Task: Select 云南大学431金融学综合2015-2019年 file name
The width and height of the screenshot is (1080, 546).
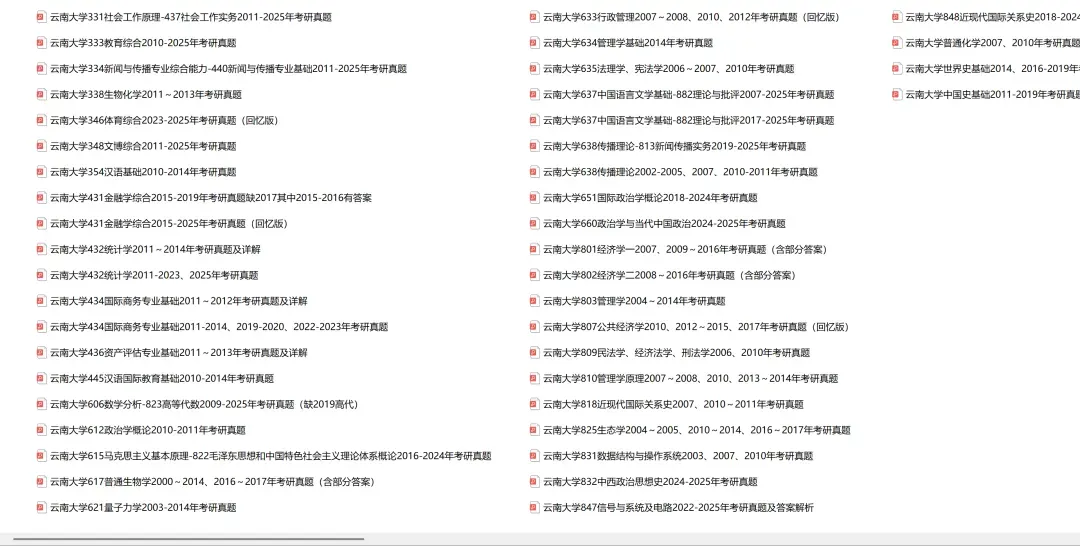Action: coord(211,198)
